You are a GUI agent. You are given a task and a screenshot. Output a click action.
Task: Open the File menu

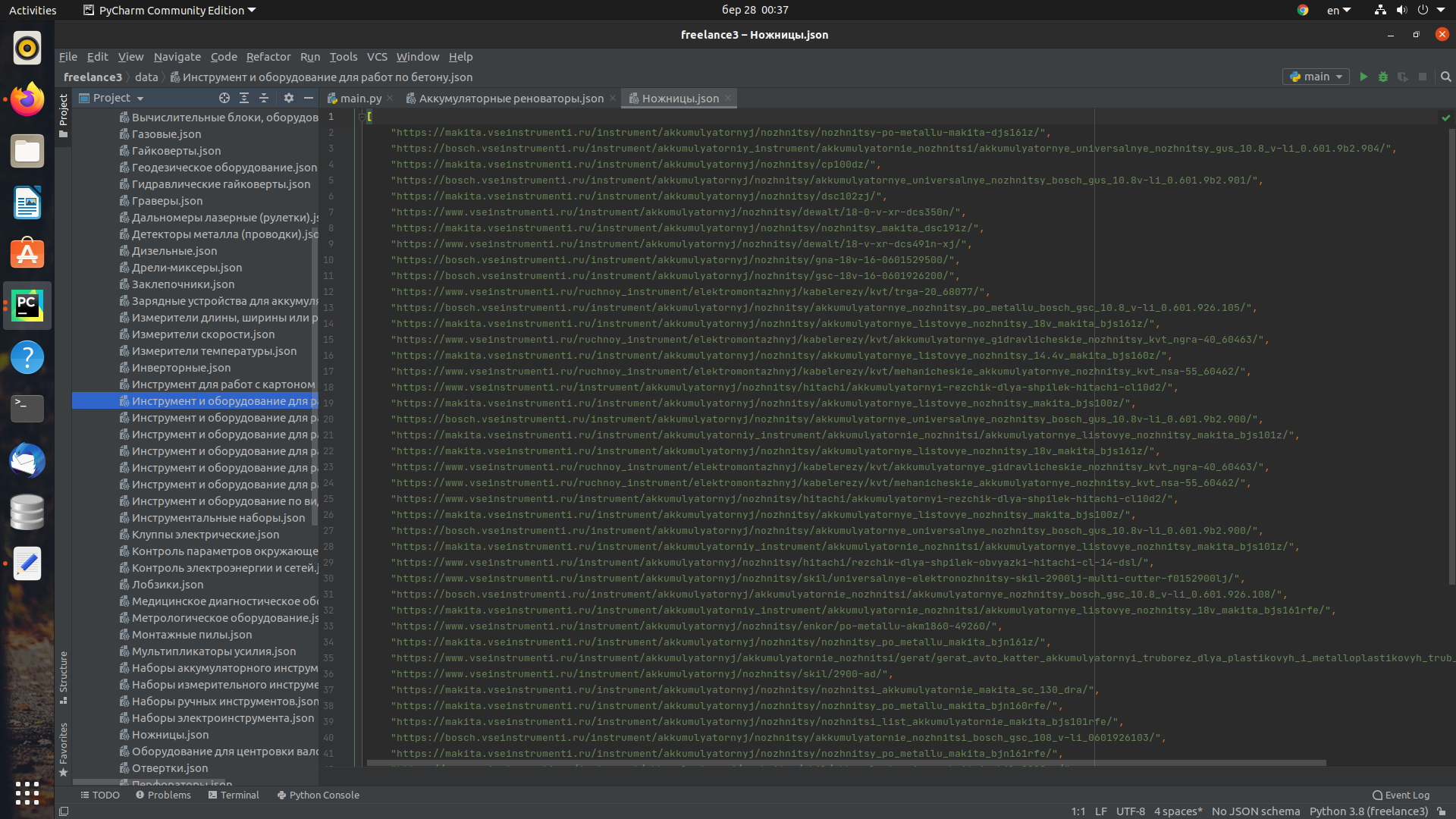tap(68, 57)
